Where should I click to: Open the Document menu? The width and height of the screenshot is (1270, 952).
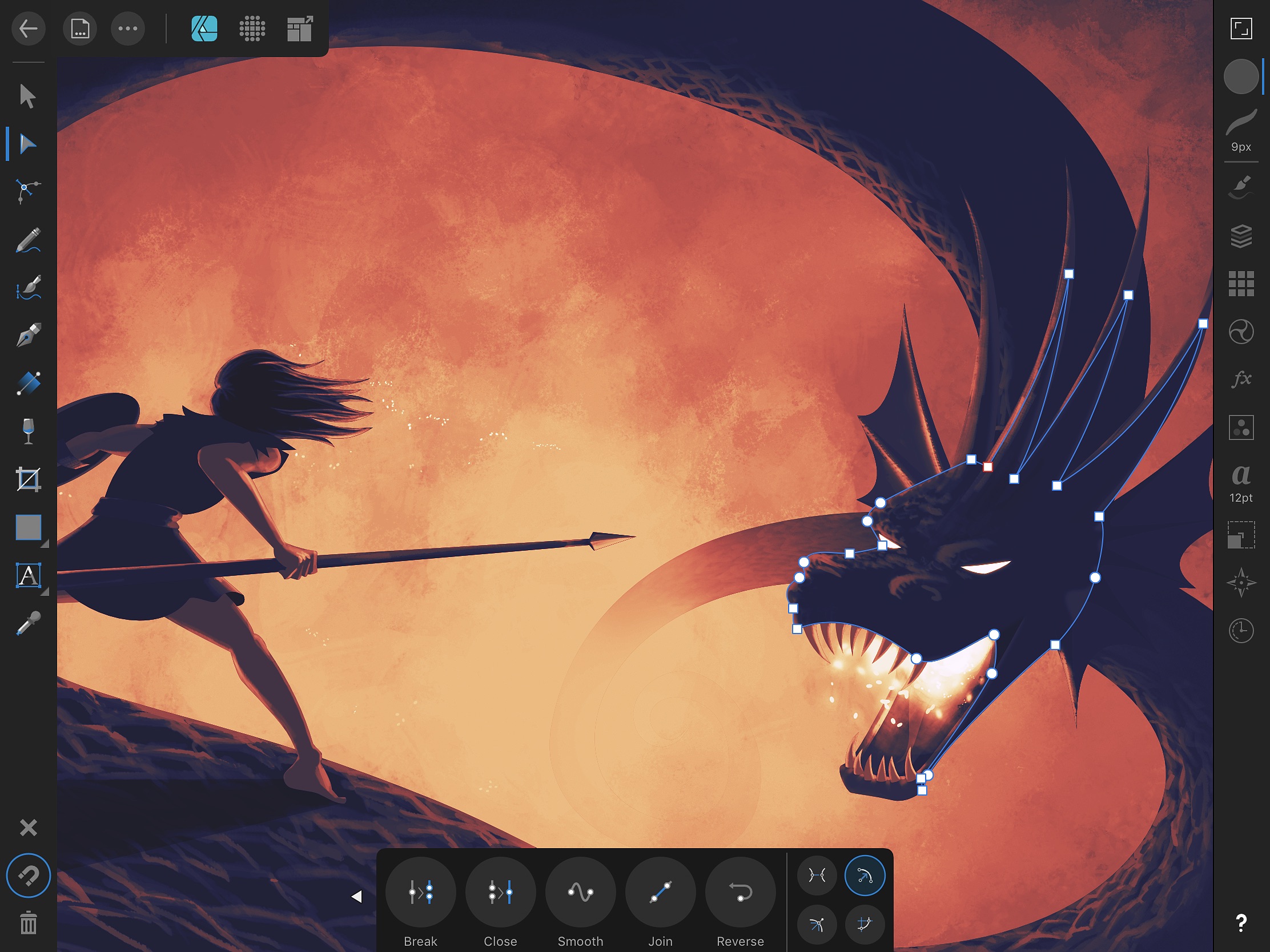[x=80, y=28]
